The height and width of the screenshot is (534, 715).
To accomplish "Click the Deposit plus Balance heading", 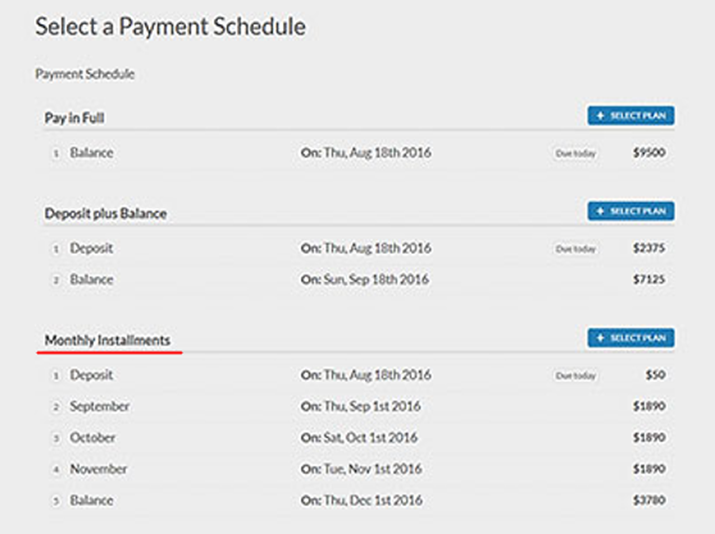I will coord(105,213).
